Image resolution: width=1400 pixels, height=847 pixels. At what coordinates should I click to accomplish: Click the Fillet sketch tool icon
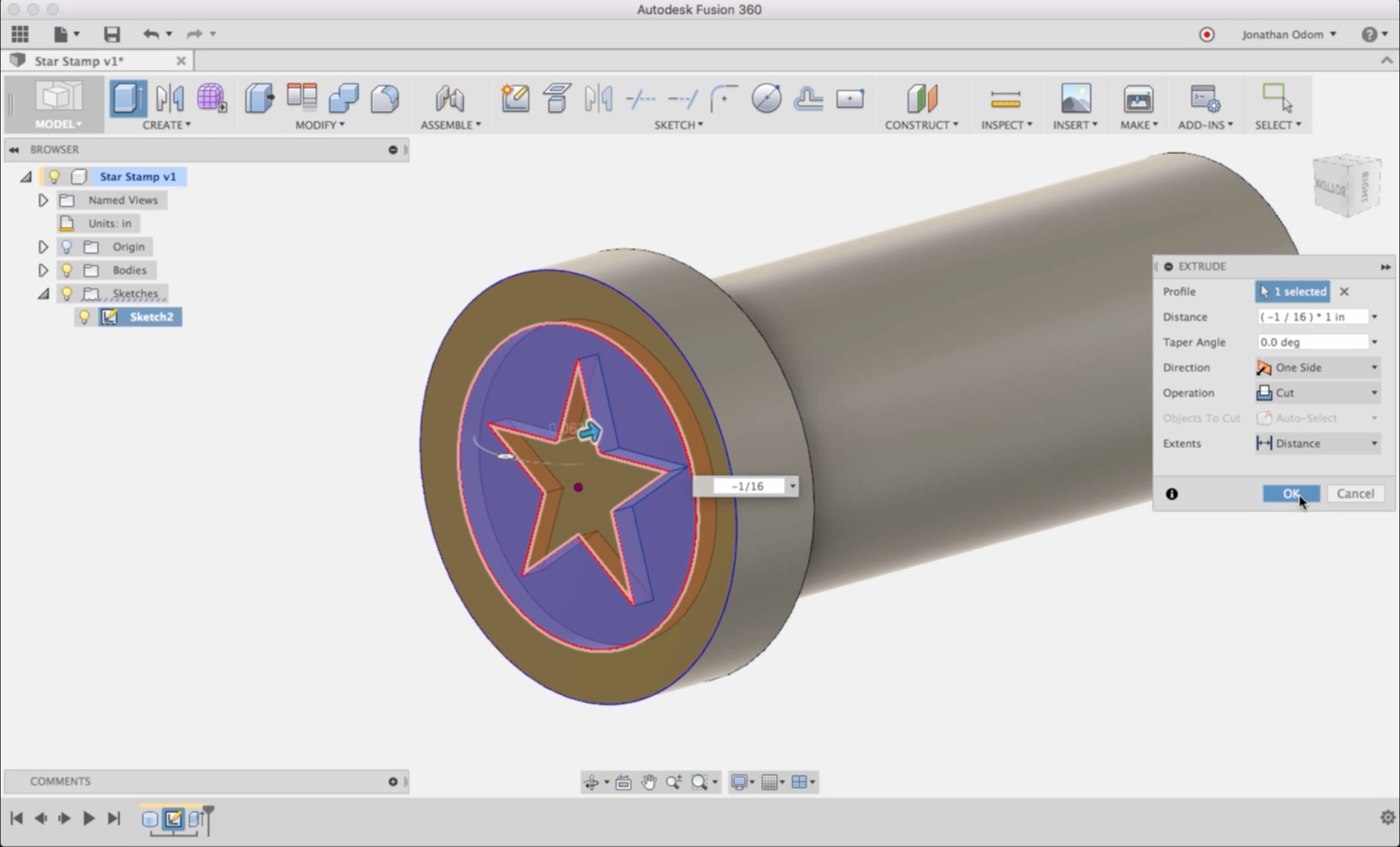pyautogui.click(x=724, y=98)
